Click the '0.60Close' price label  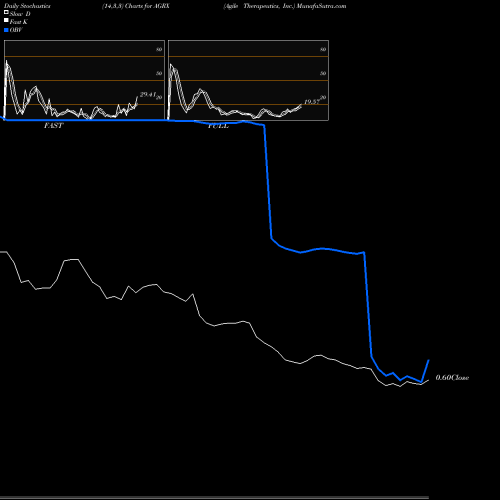click(452, 378)
